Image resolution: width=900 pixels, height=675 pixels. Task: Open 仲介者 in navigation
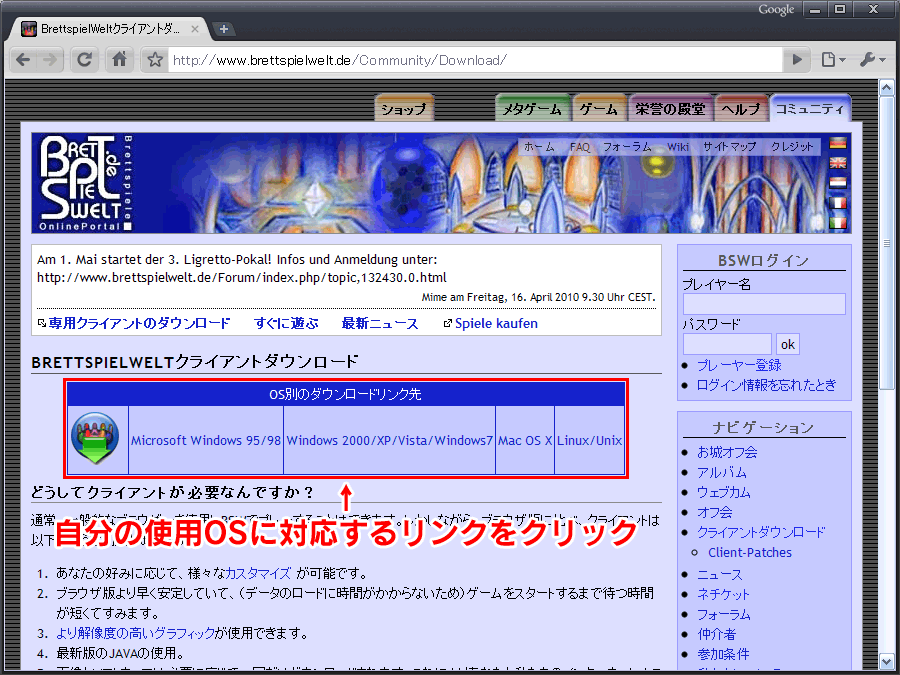point(716,634)
